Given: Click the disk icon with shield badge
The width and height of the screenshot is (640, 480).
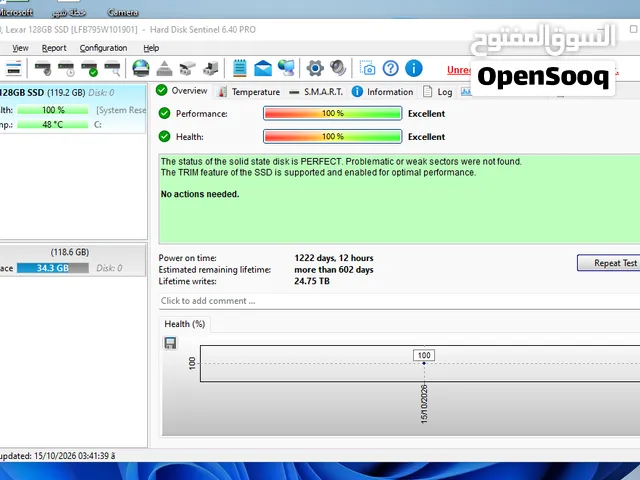Looking at the screenshot, I should tap(43, 68).
